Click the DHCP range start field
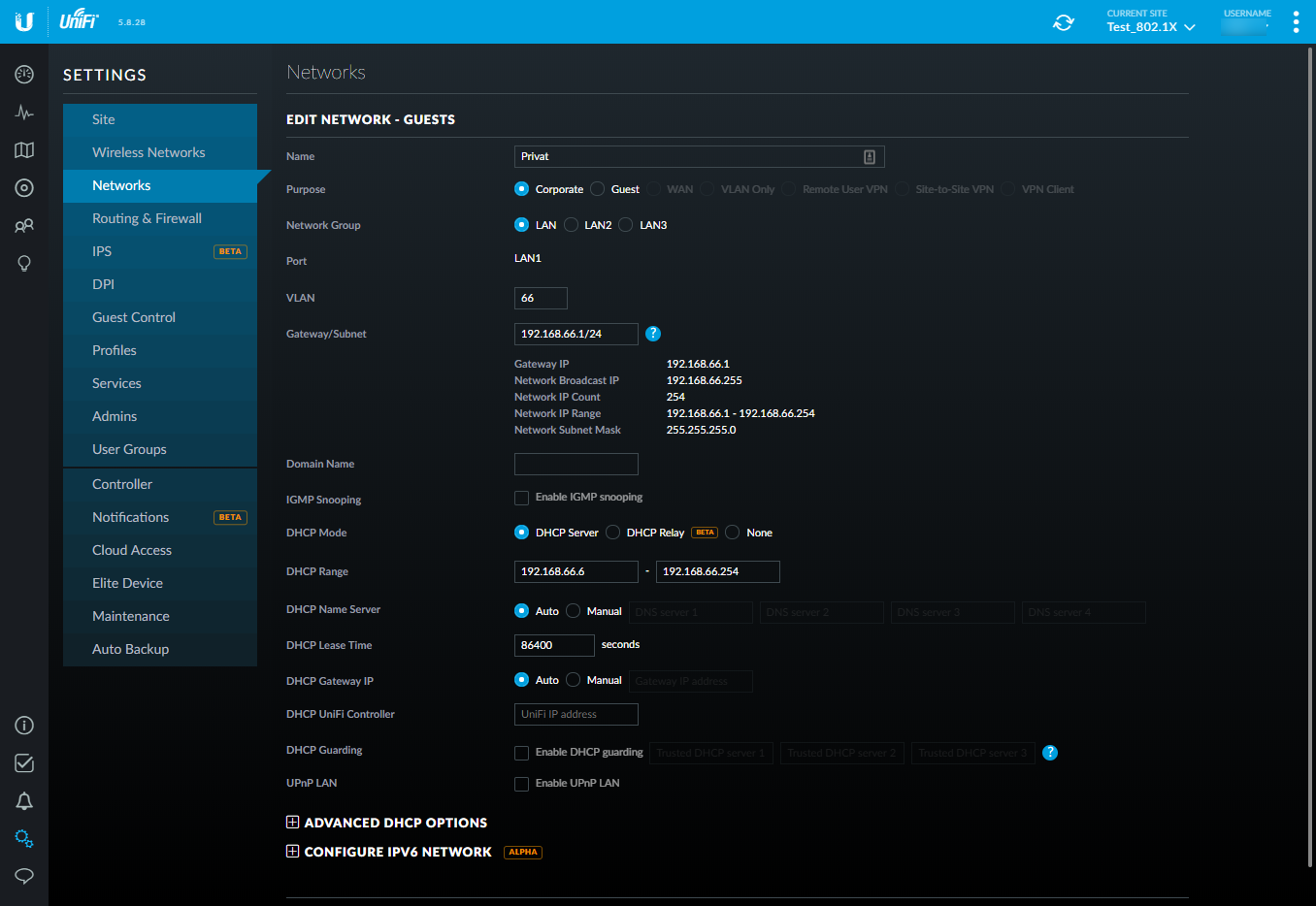The width and height of the screenshot is (1316, 906). click(x=576, y=572)
